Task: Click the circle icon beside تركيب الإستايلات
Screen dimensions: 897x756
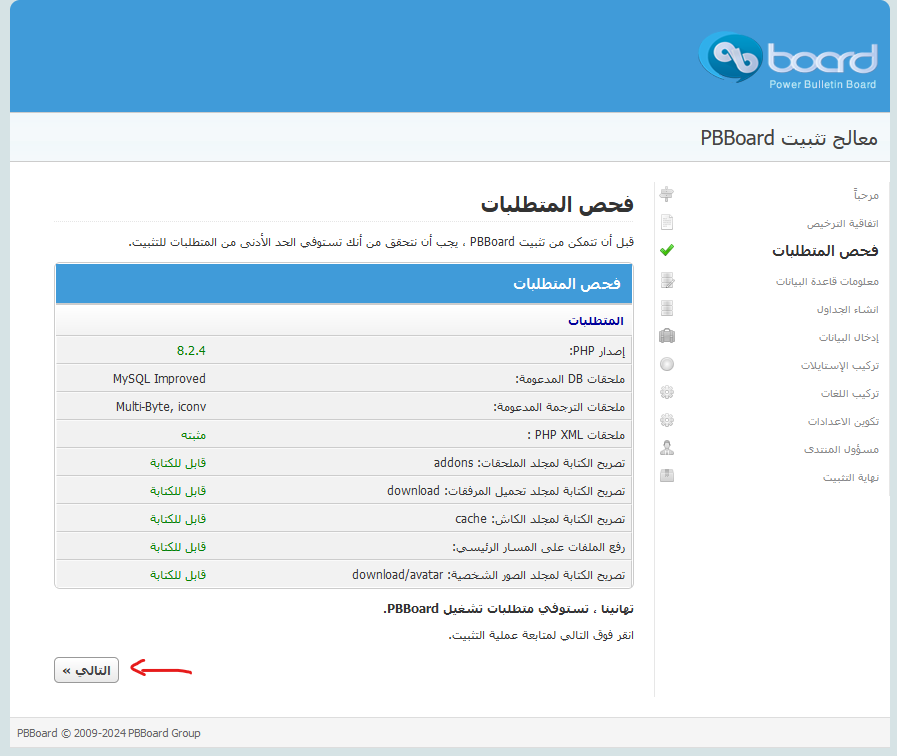Action: click(x=666, y=364)
